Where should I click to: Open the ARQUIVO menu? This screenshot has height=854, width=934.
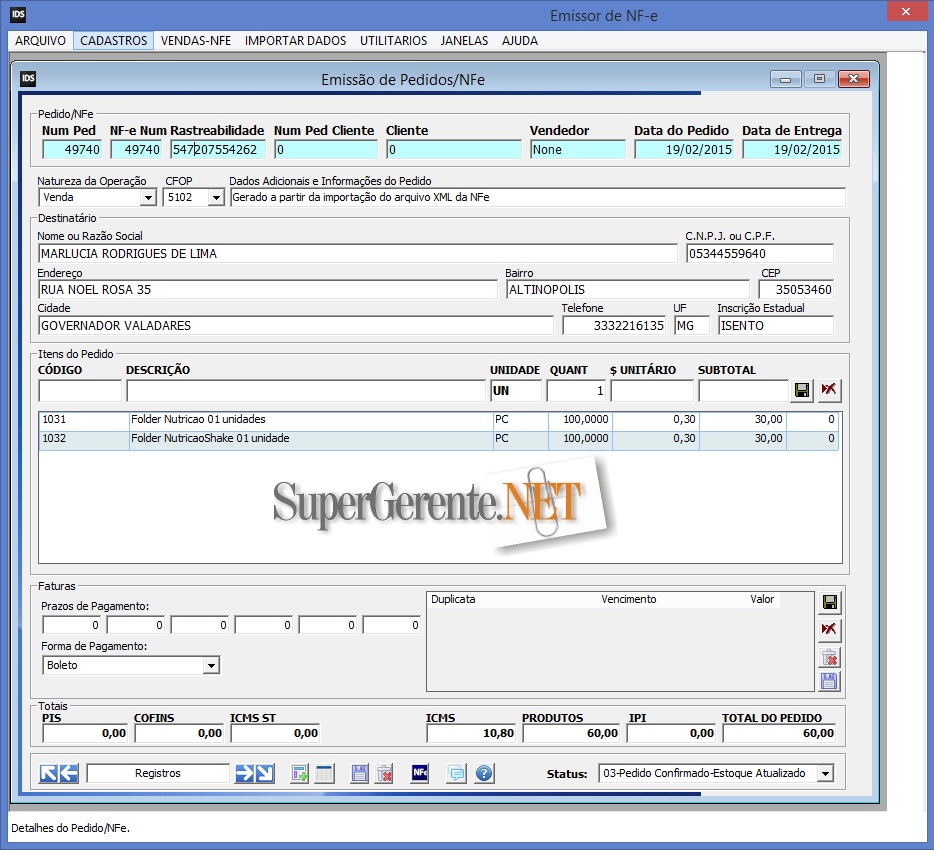(41, 40)
